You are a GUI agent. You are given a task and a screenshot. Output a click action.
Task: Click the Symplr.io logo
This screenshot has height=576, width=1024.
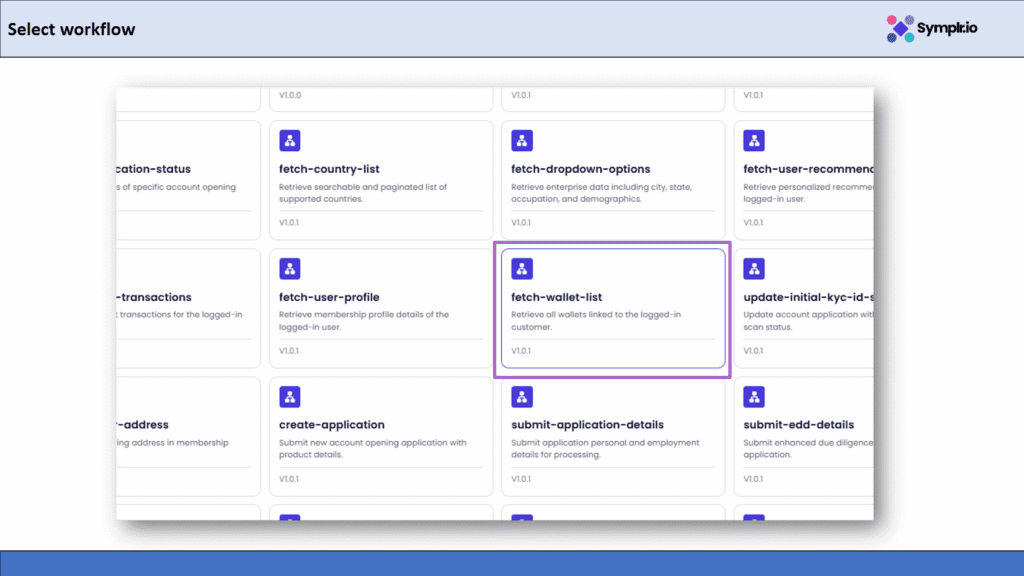(x=932, y=29)
